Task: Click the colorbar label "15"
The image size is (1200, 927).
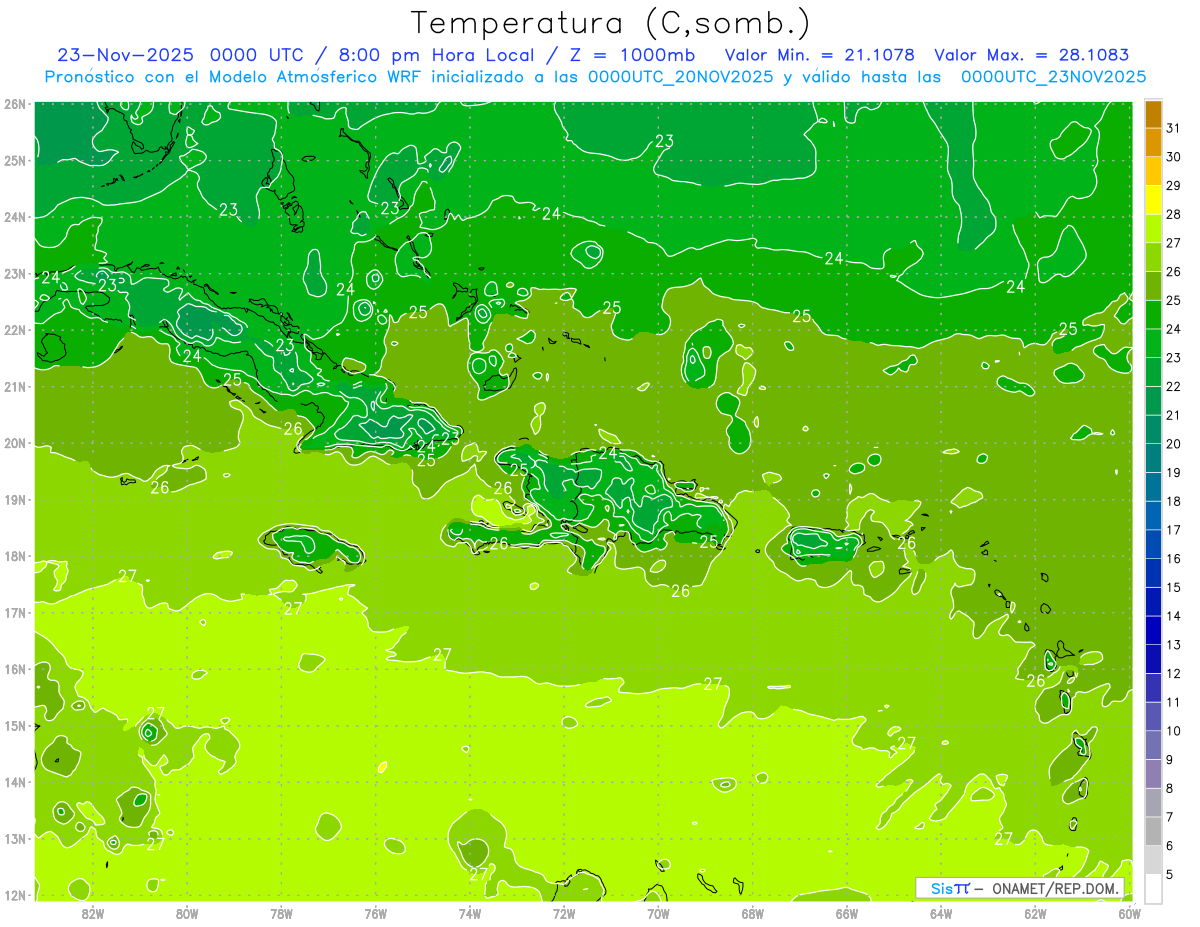Action: click(1174, 587)
